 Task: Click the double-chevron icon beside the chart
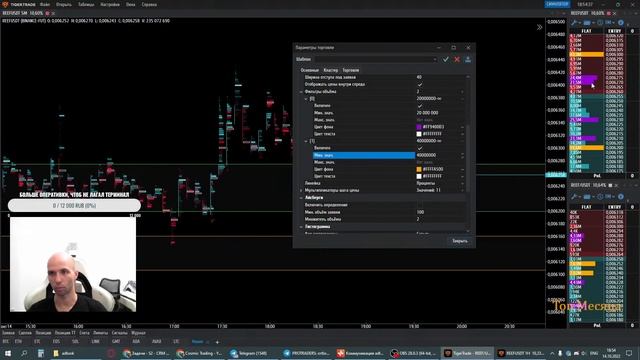(539, 27)
